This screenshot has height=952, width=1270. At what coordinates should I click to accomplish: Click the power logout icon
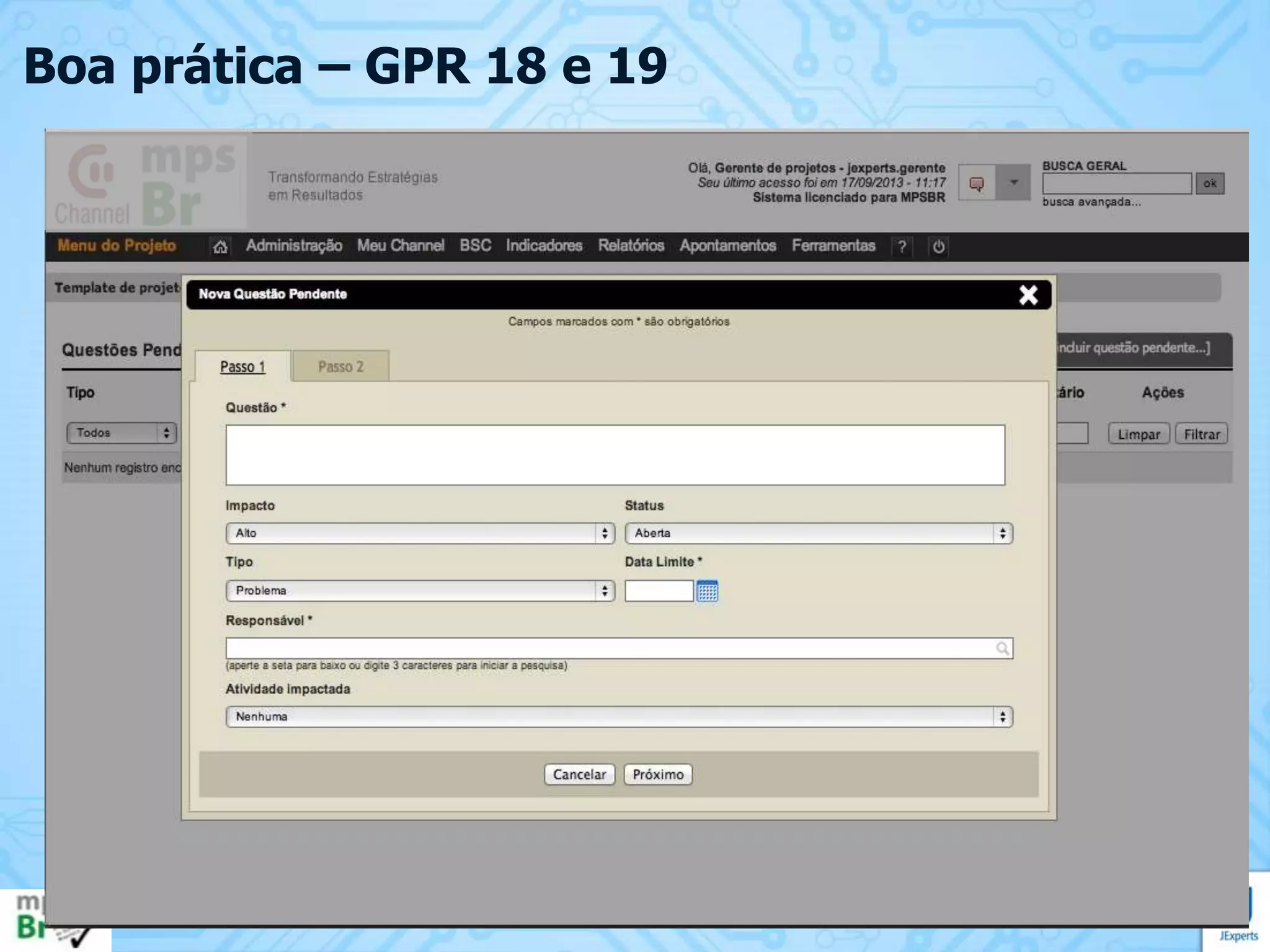pos(939,247)
